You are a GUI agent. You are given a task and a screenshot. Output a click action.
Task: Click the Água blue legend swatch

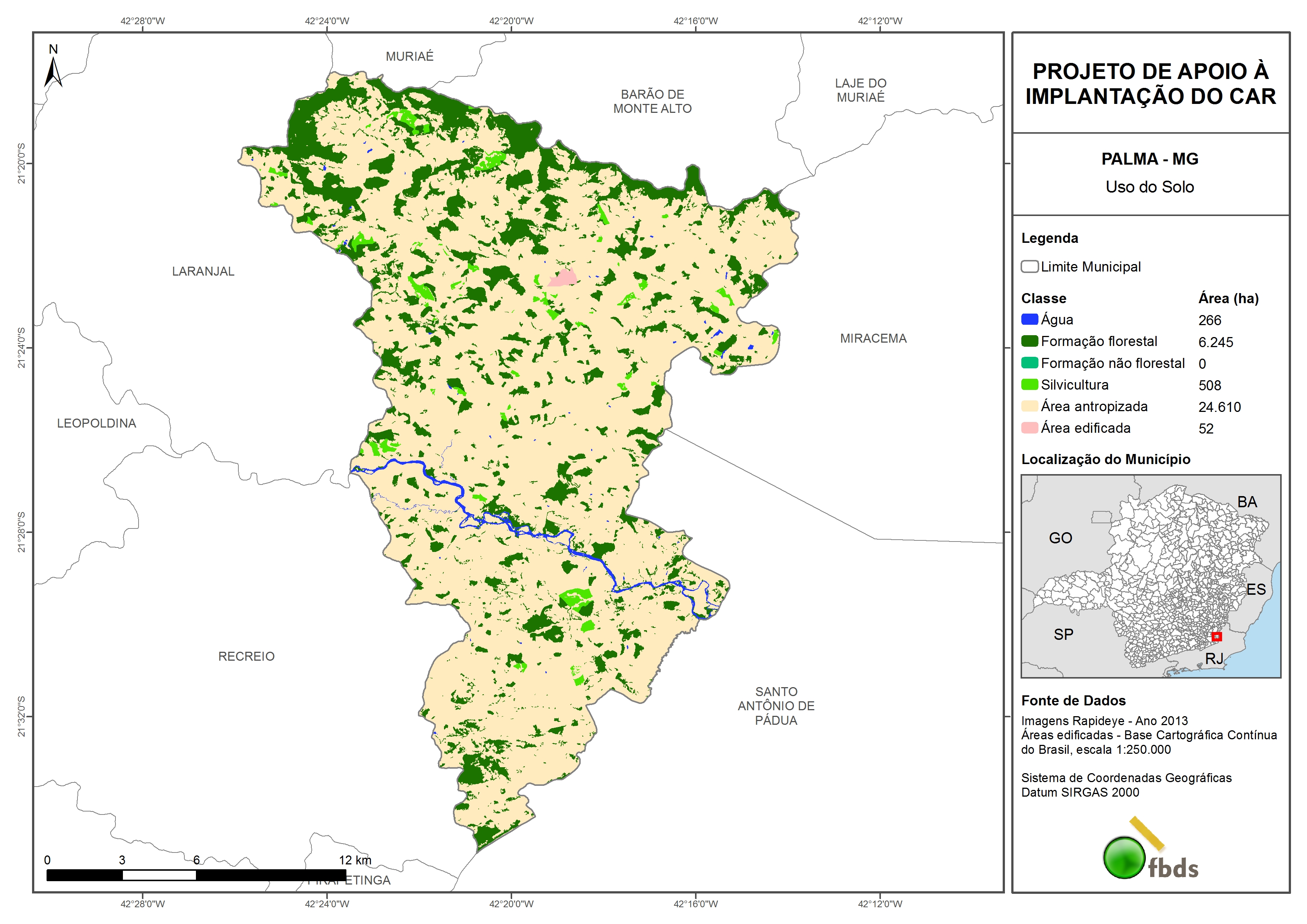pyautogui.click(x=1029, y=320)
